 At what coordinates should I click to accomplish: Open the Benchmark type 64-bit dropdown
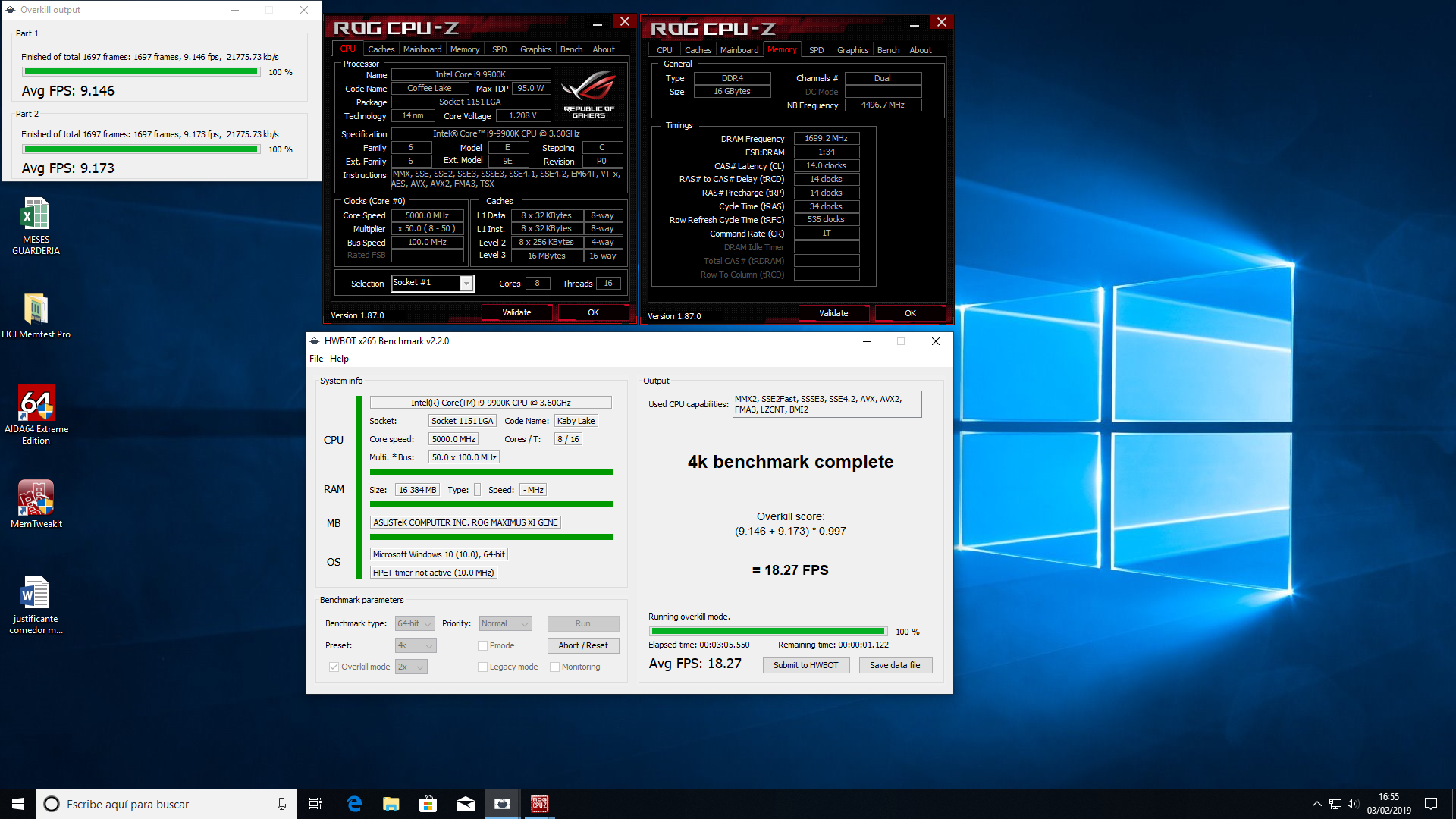click(415, 623)
